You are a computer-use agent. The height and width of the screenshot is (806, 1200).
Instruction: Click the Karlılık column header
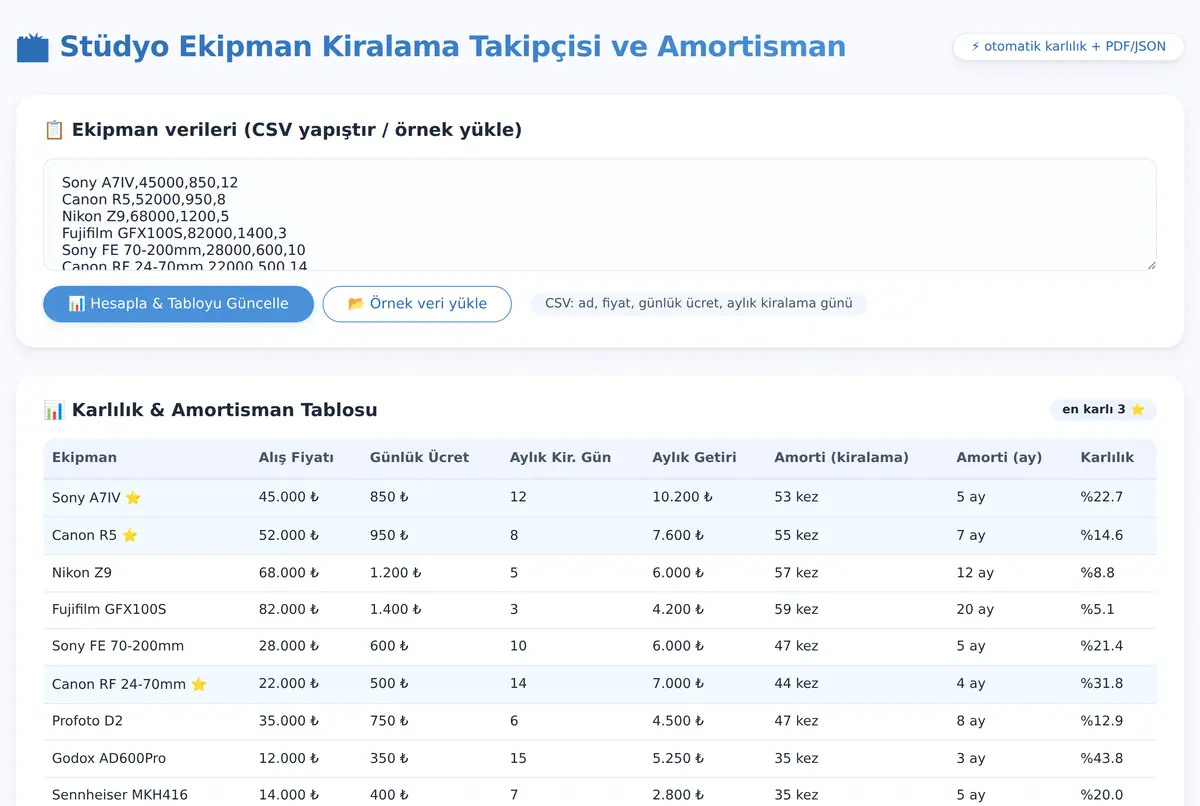(x=1107, y=458)
